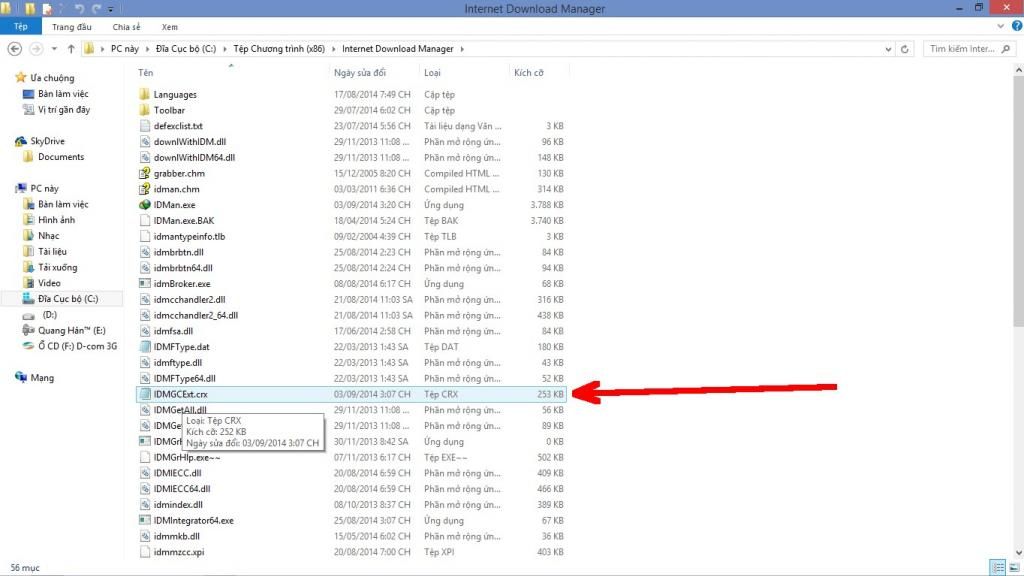
Task: Open Vị trí gần đây sidebar item
Action: tap(56, 110)
